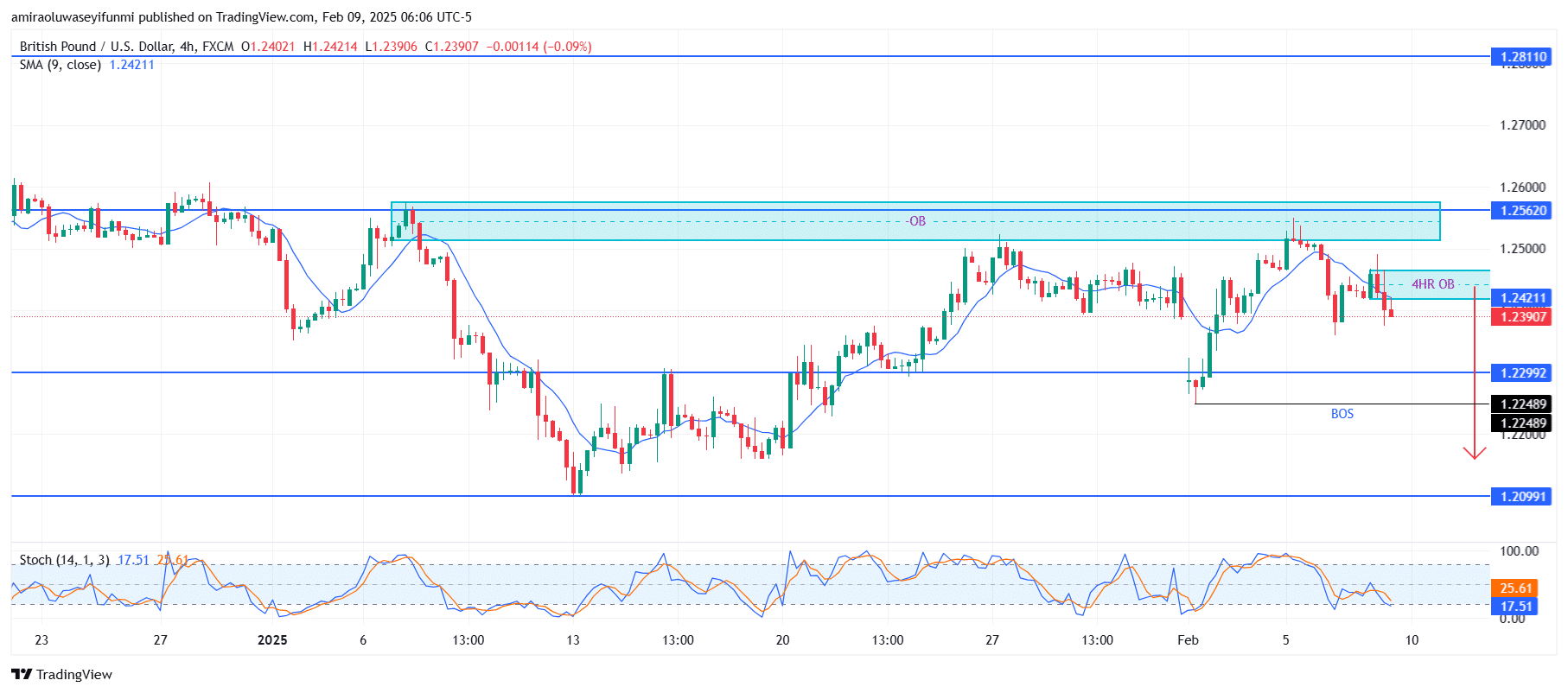Click the 1.22992 price label
This screenshot has width=1568, height=693.
click(x=1521, y=372)
